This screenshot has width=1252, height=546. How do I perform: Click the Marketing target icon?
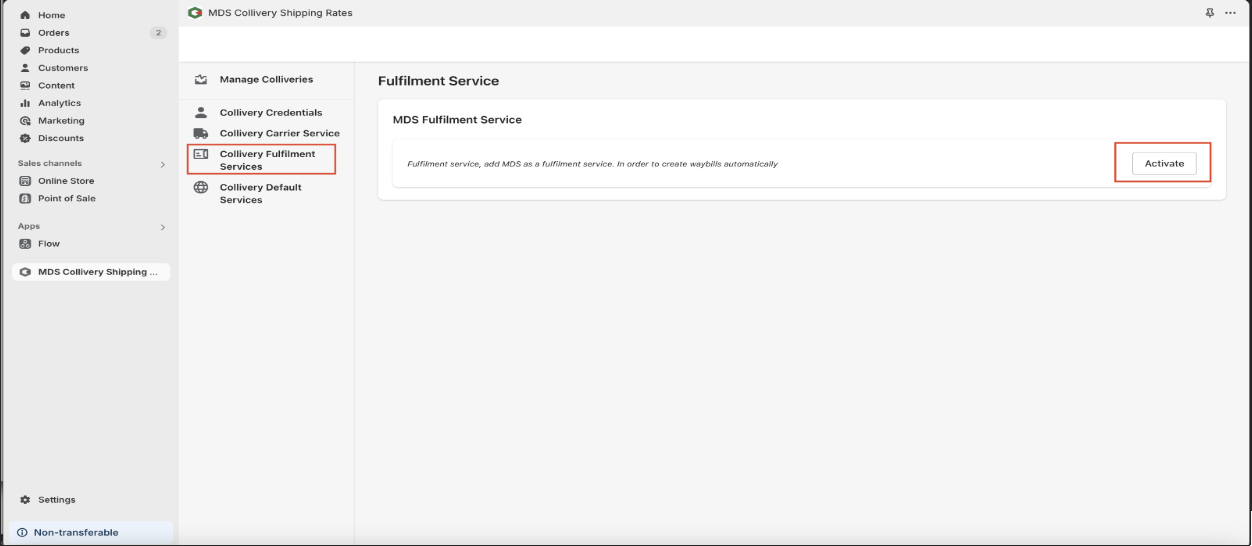coord(25,121)
